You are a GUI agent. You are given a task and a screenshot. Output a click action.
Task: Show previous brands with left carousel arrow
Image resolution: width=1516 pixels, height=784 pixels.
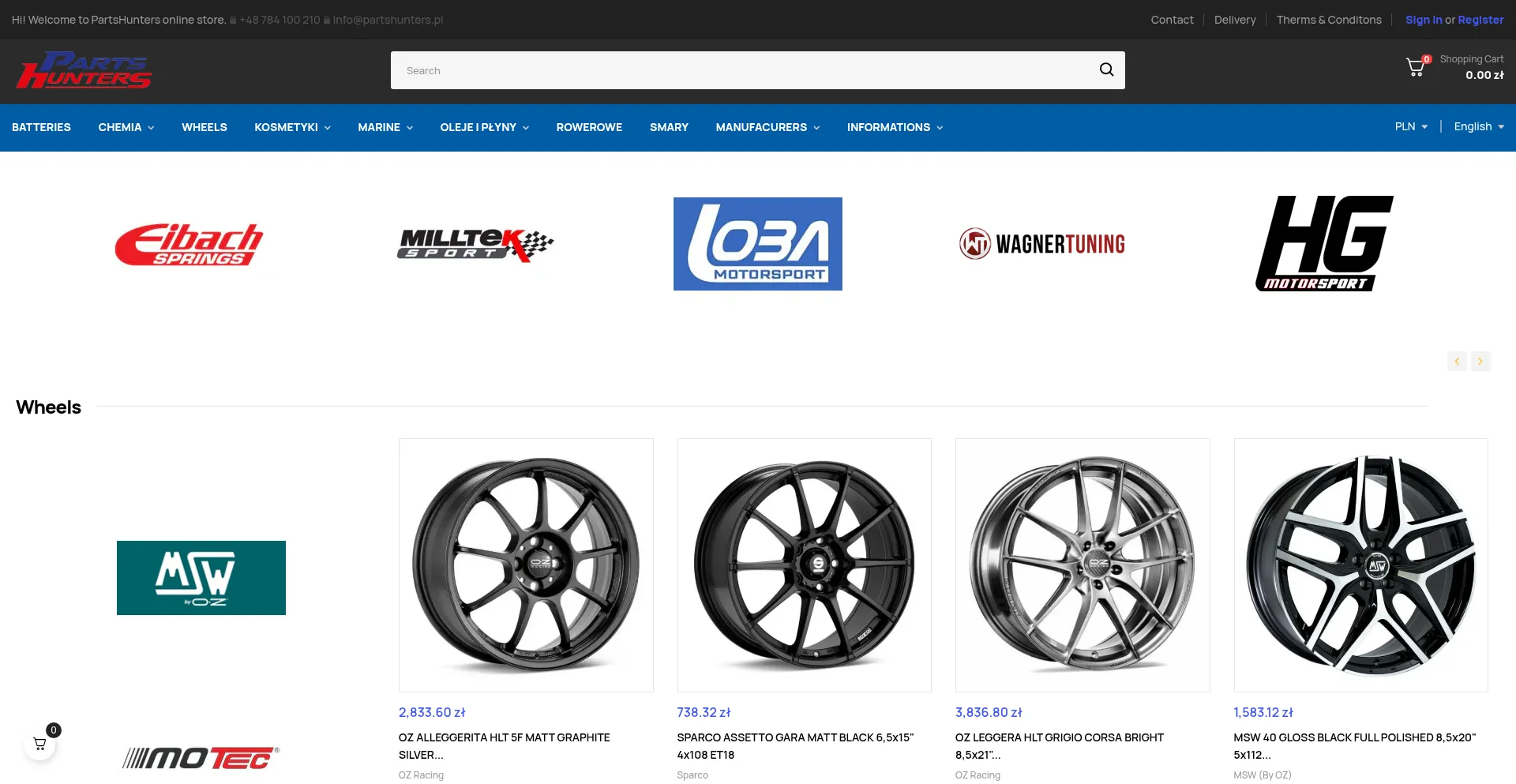click(1457, 361)
